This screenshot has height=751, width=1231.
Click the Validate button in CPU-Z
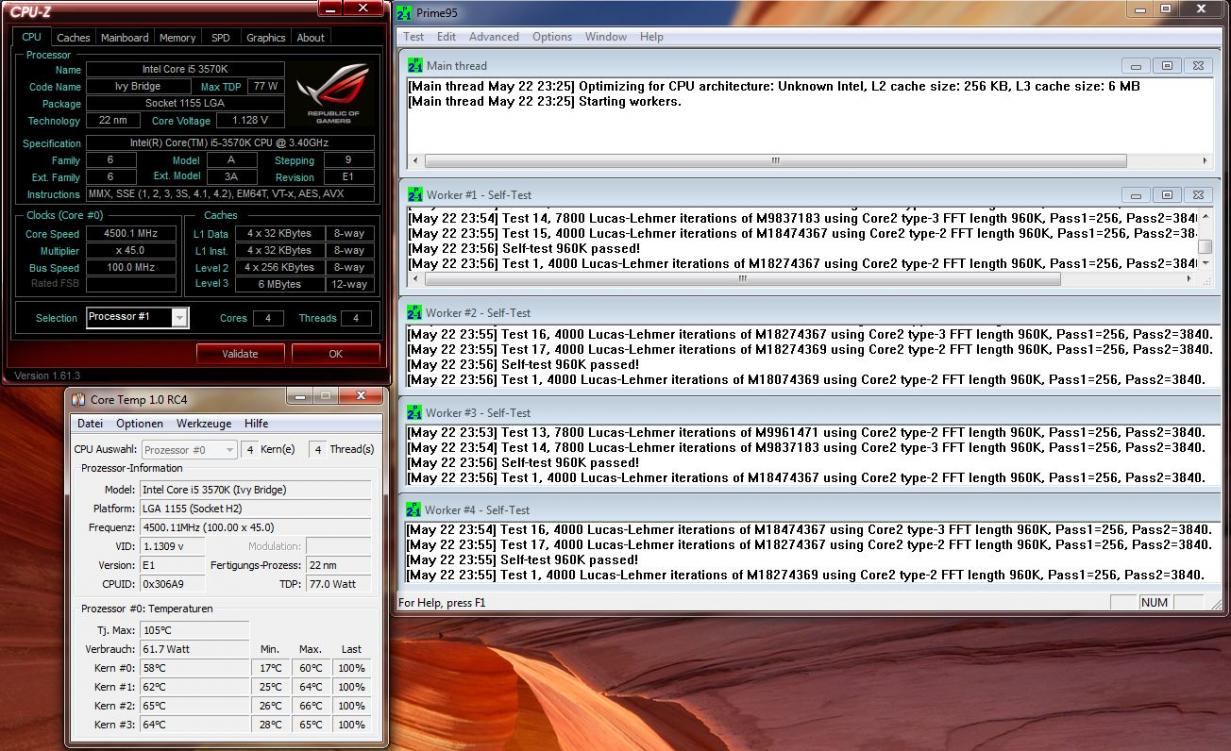[x=239, y=354]
